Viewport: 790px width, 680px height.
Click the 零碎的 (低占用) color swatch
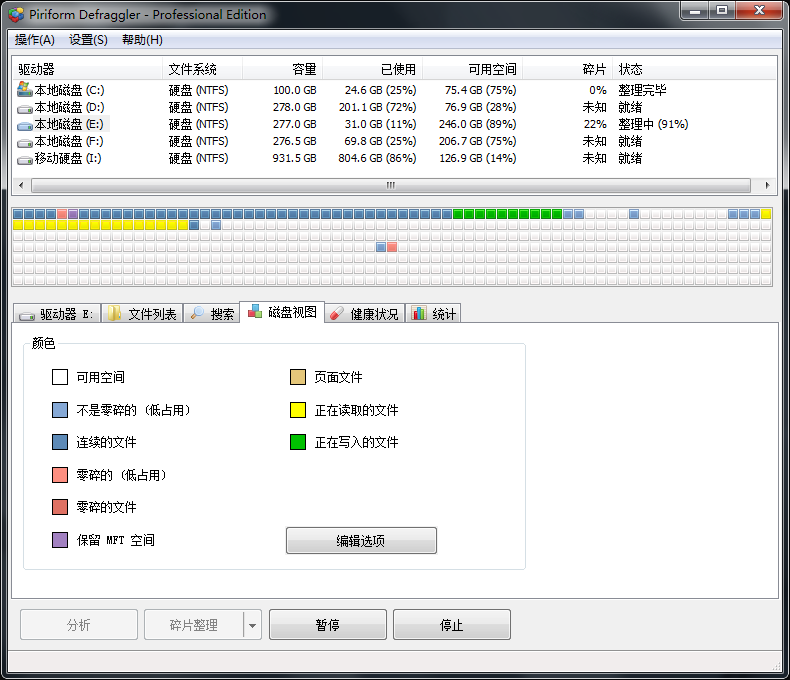[60, 474]
